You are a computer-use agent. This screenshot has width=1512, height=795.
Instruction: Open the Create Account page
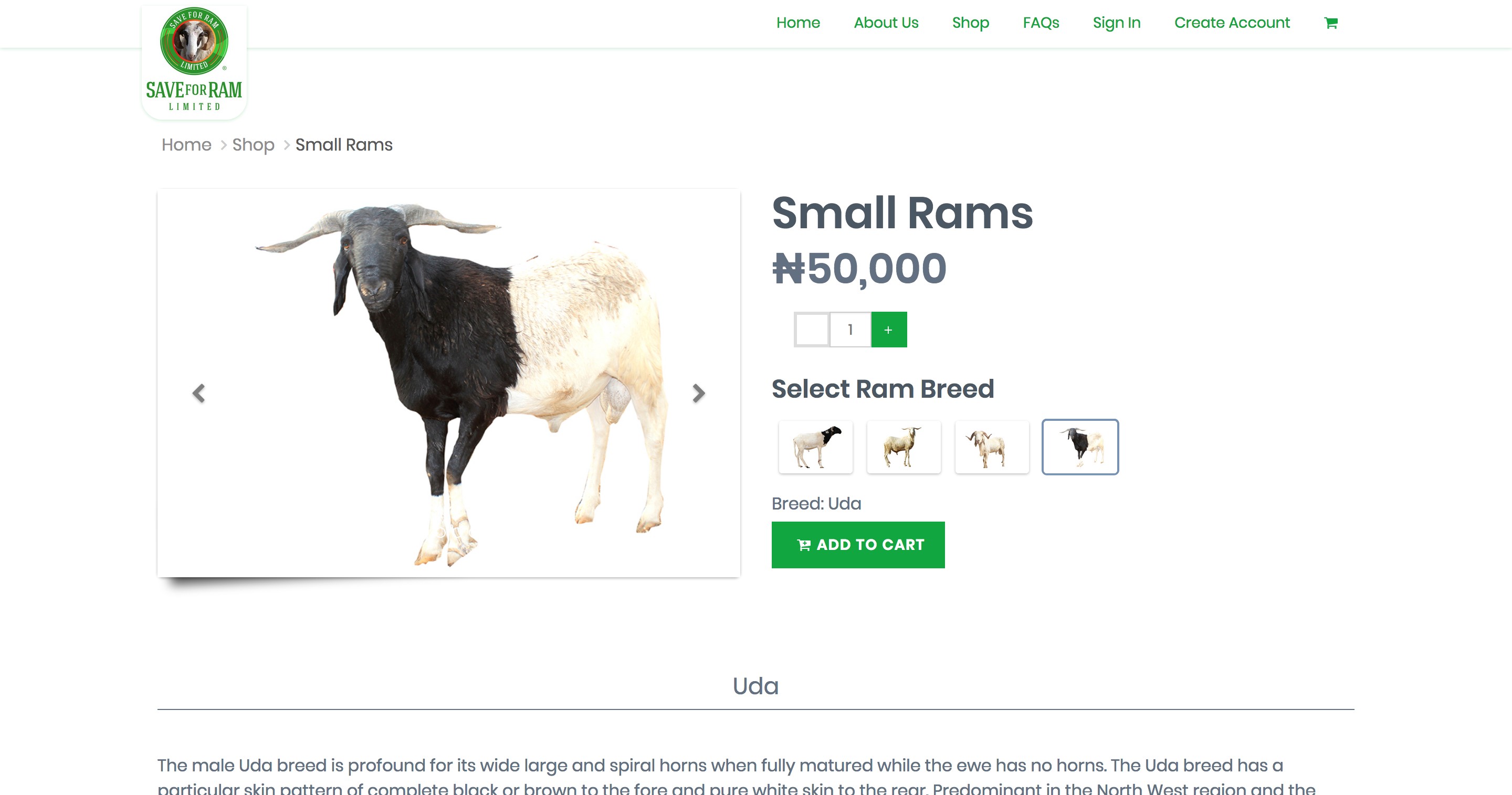coord(1232,23)
